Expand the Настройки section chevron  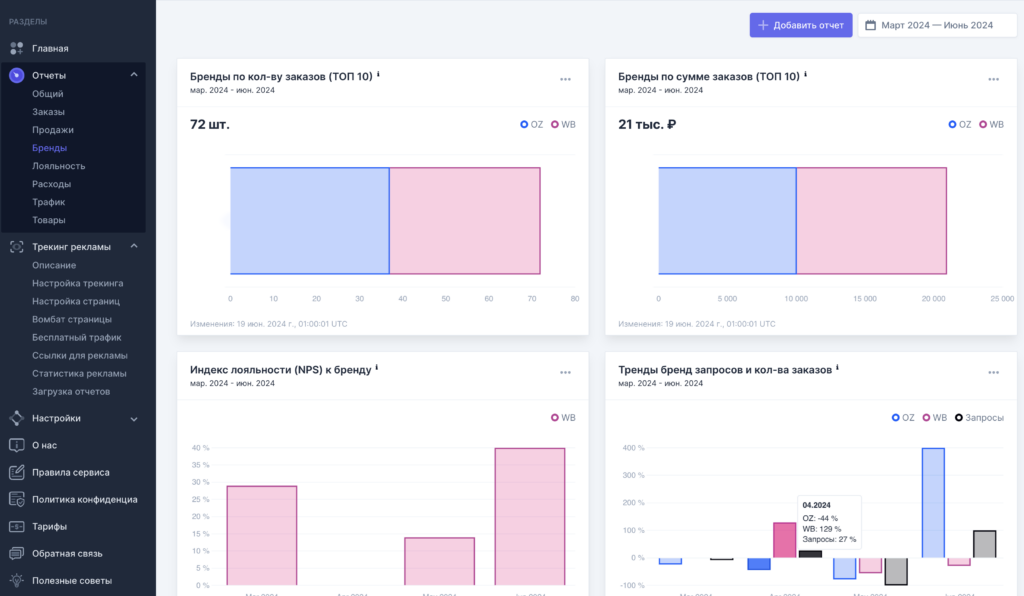(134, 419)
